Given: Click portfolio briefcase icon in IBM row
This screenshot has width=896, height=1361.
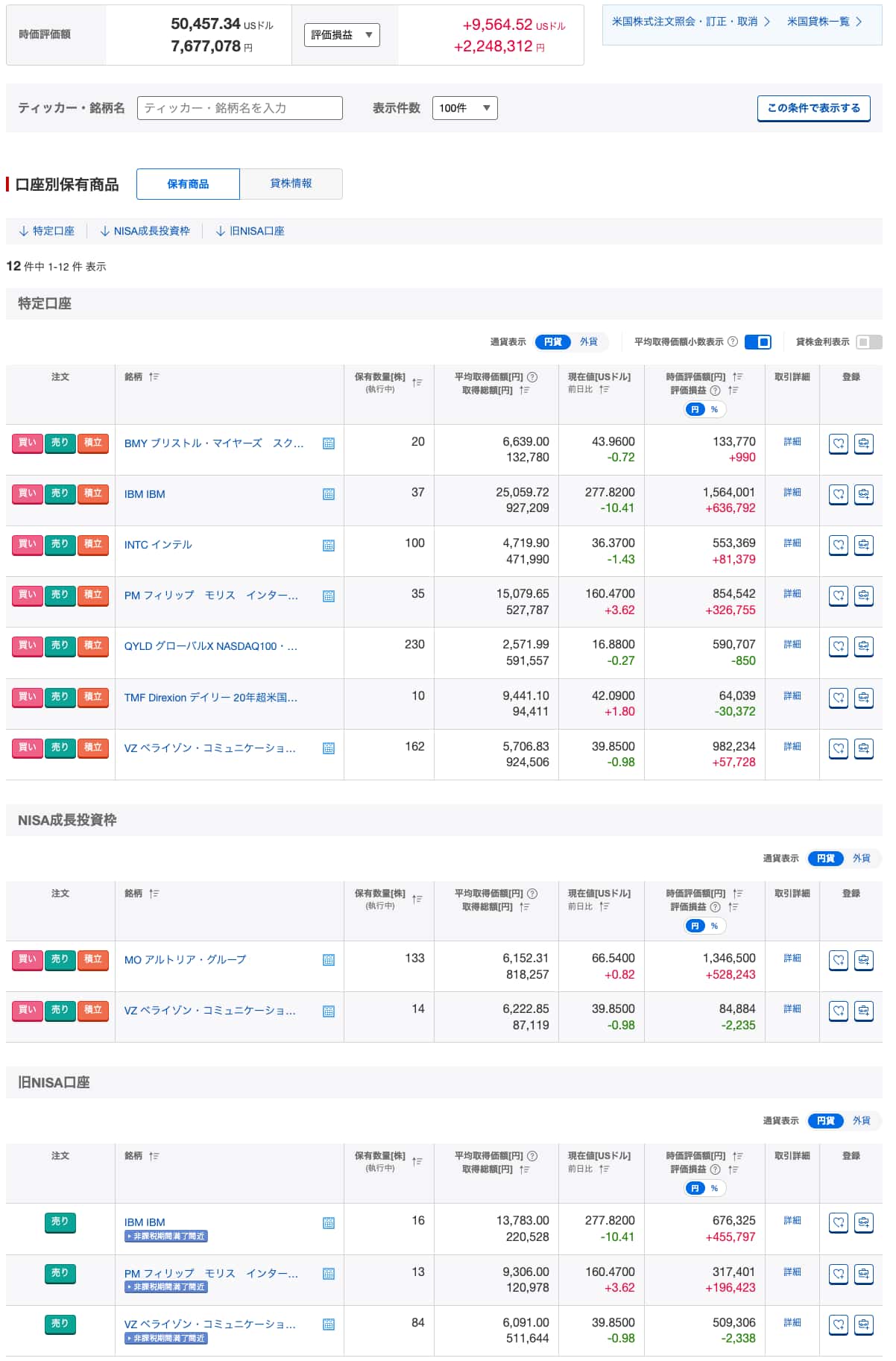Looking at the screenshot, I should pos(863,495).
